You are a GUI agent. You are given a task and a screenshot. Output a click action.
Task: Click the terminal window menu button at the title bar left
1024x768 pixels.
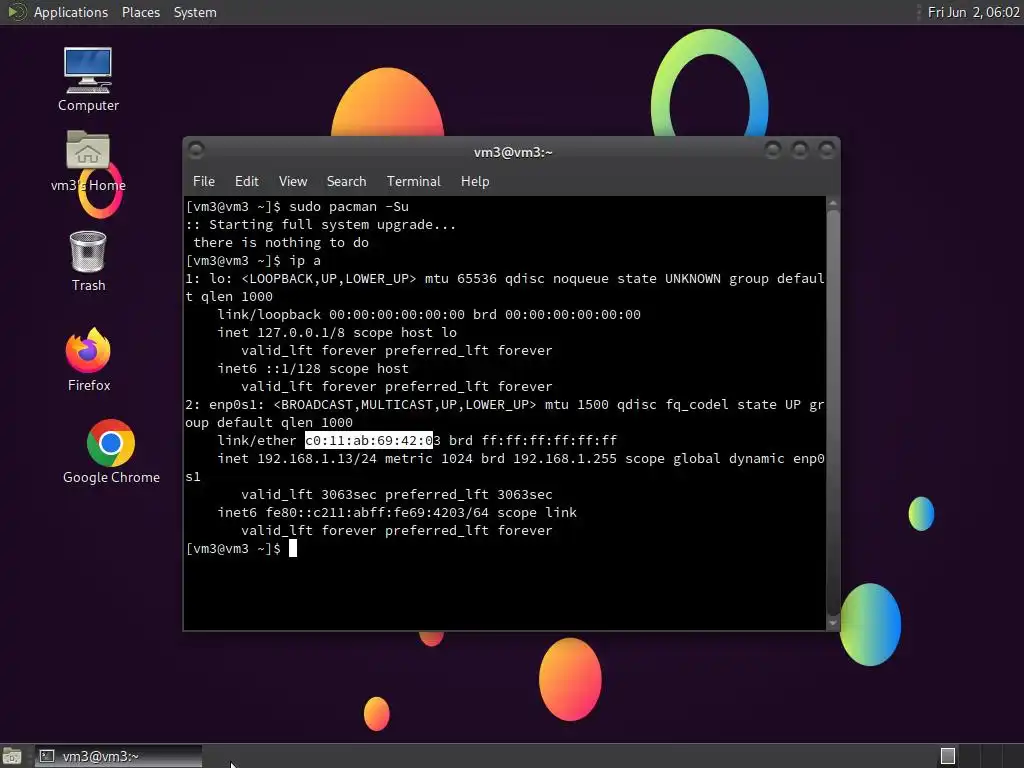coord(196,151)
